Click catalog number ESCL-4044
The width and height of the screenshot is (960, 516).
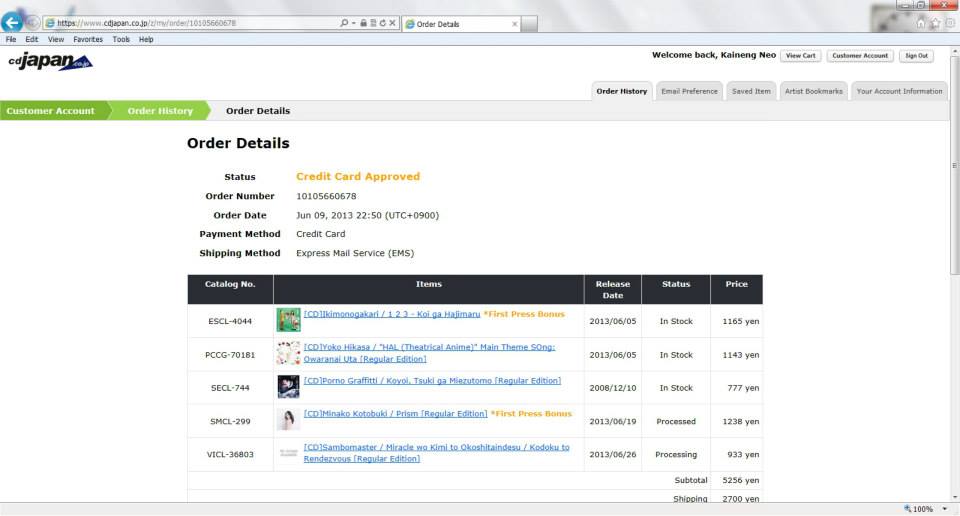tap(230, 321)
